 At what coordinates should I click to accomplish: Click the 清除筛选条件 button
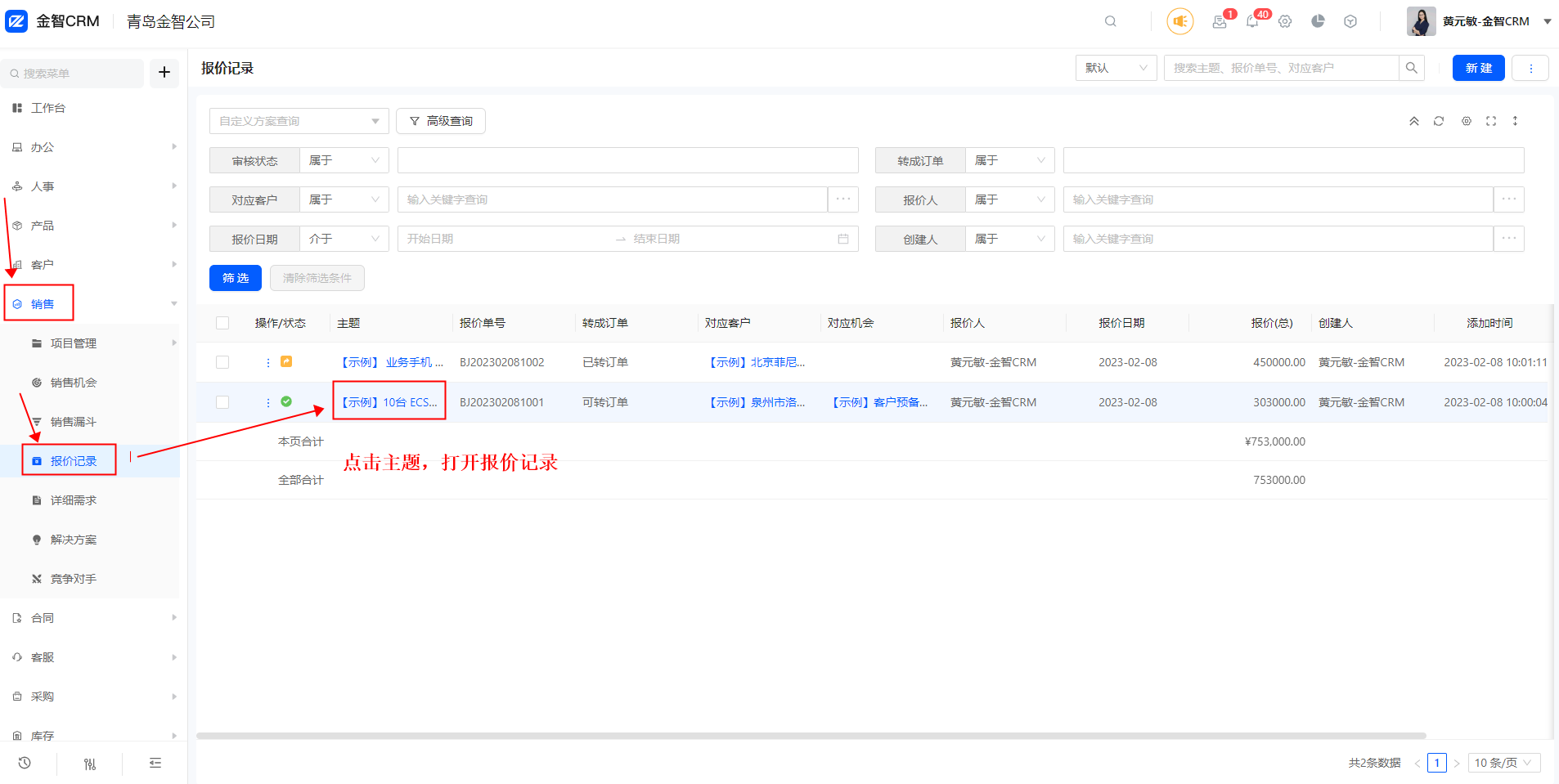pos(317,278)
